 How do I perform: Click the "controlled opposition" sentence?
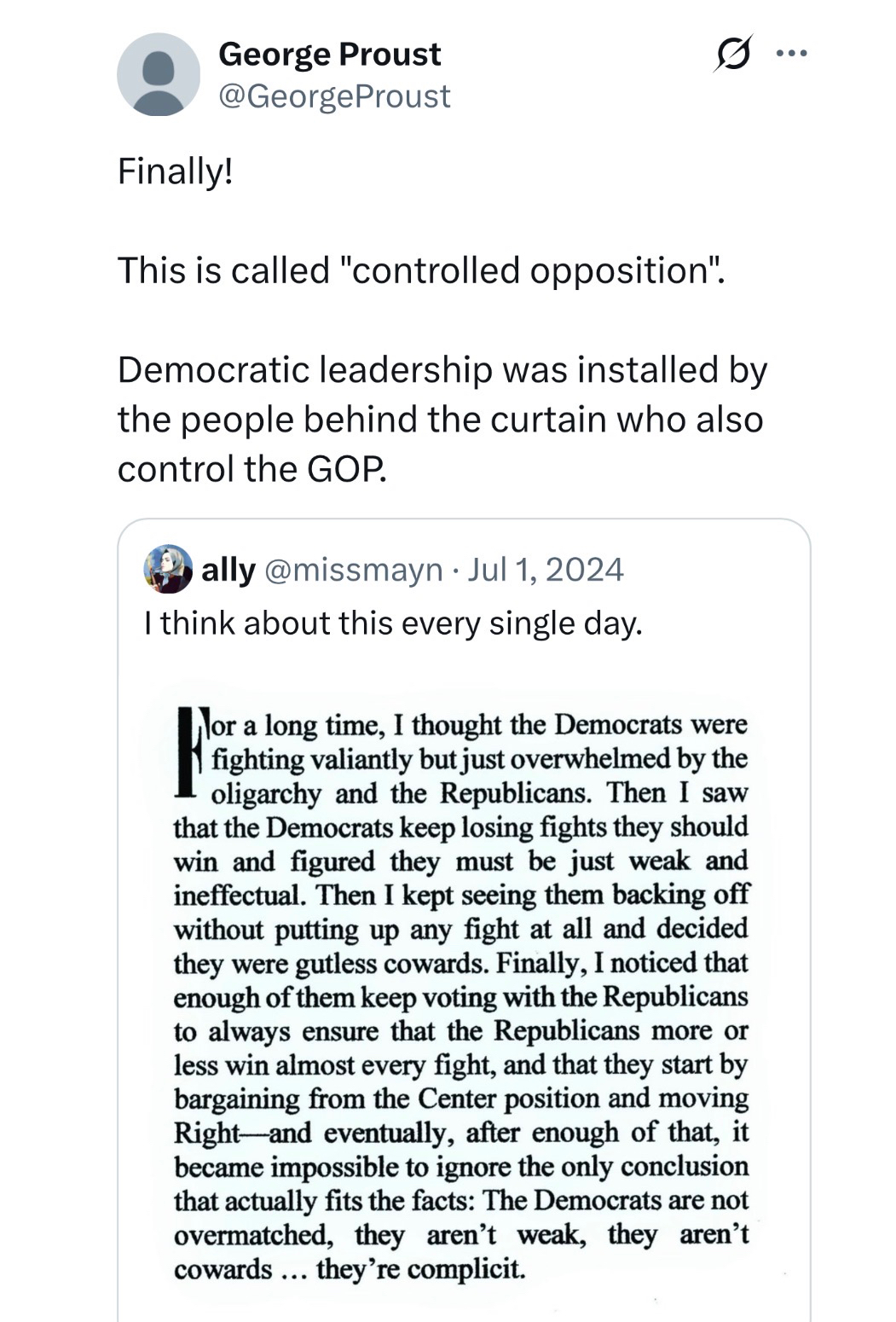click(x=419, y=270)
